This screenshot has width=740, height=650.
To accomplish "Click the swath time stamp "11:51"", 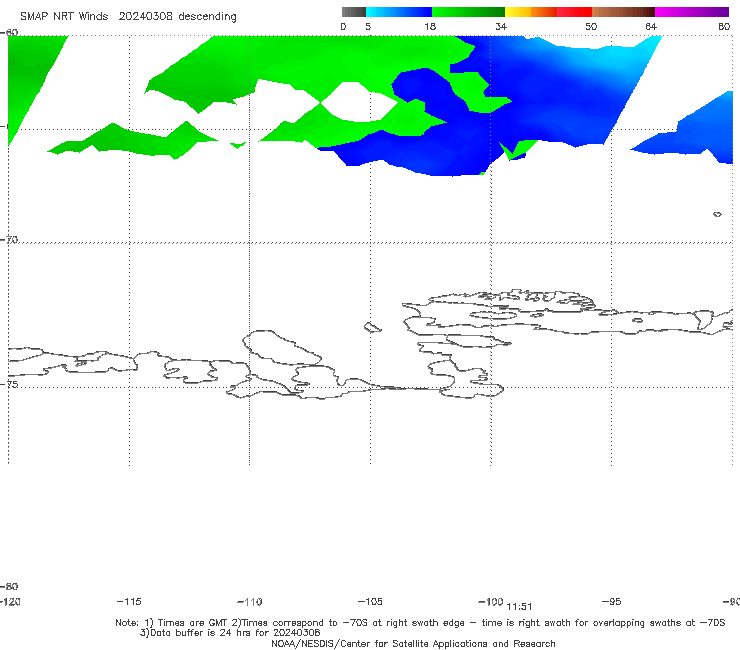I will point(519,607).
